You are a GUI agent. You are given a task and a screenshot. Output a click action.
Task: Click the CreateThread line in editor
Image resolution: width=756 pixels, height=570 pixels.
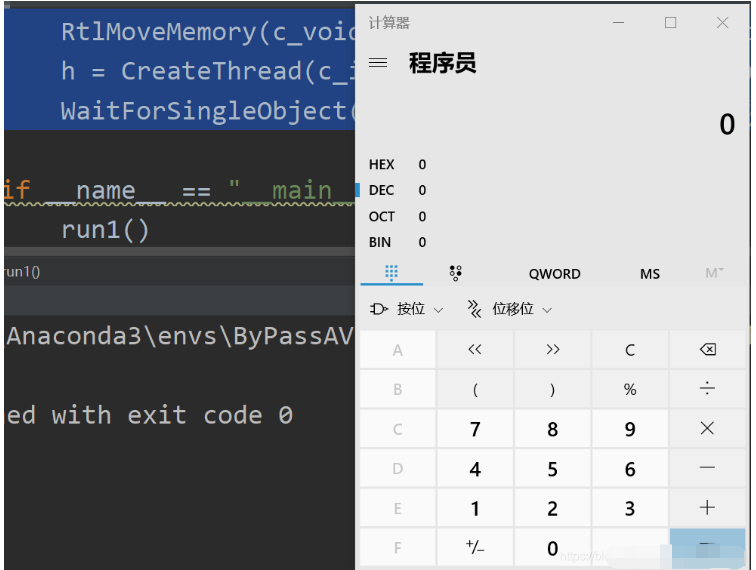(208, 71)
